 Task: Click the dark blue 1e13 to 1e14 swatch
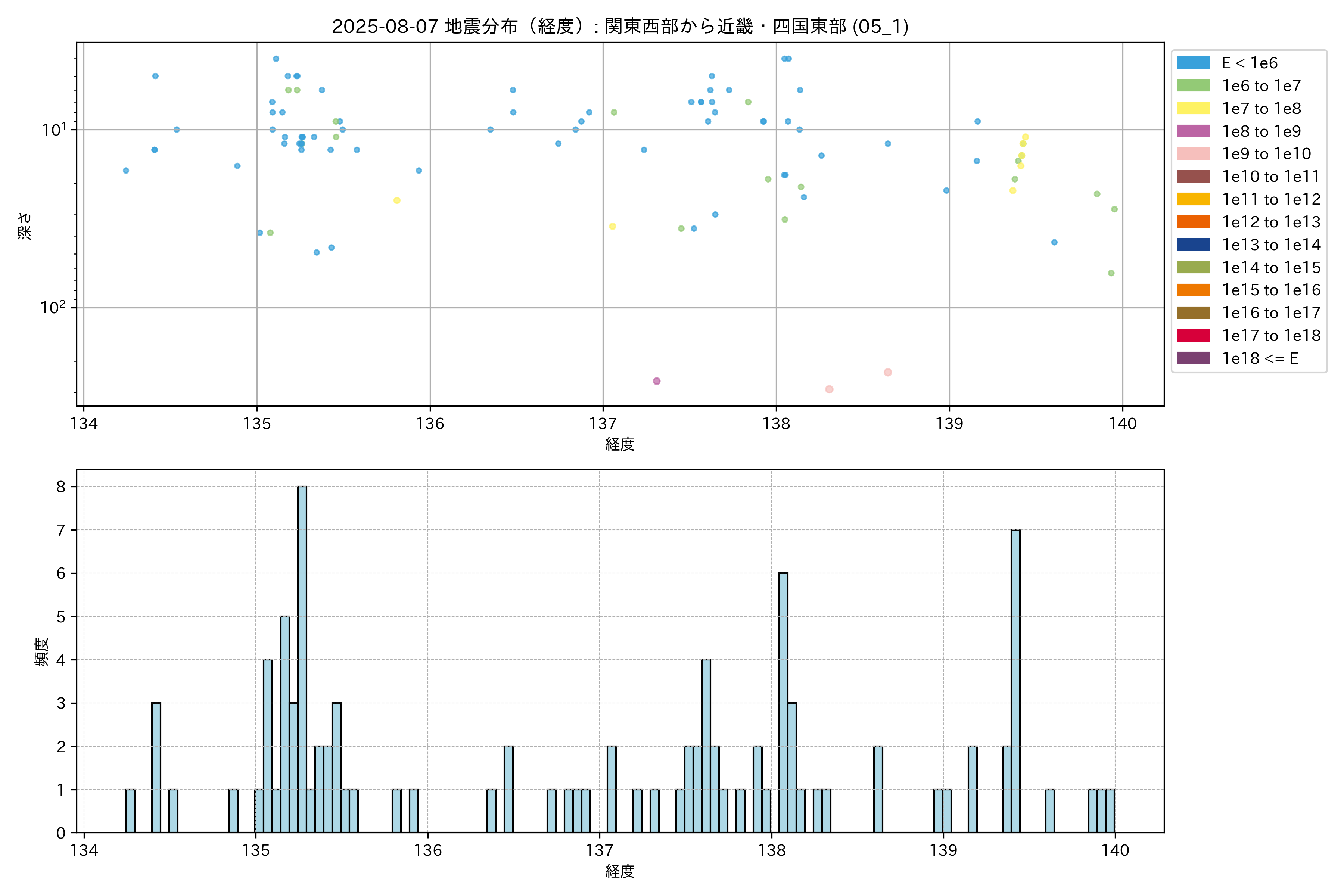point(1192,245)
